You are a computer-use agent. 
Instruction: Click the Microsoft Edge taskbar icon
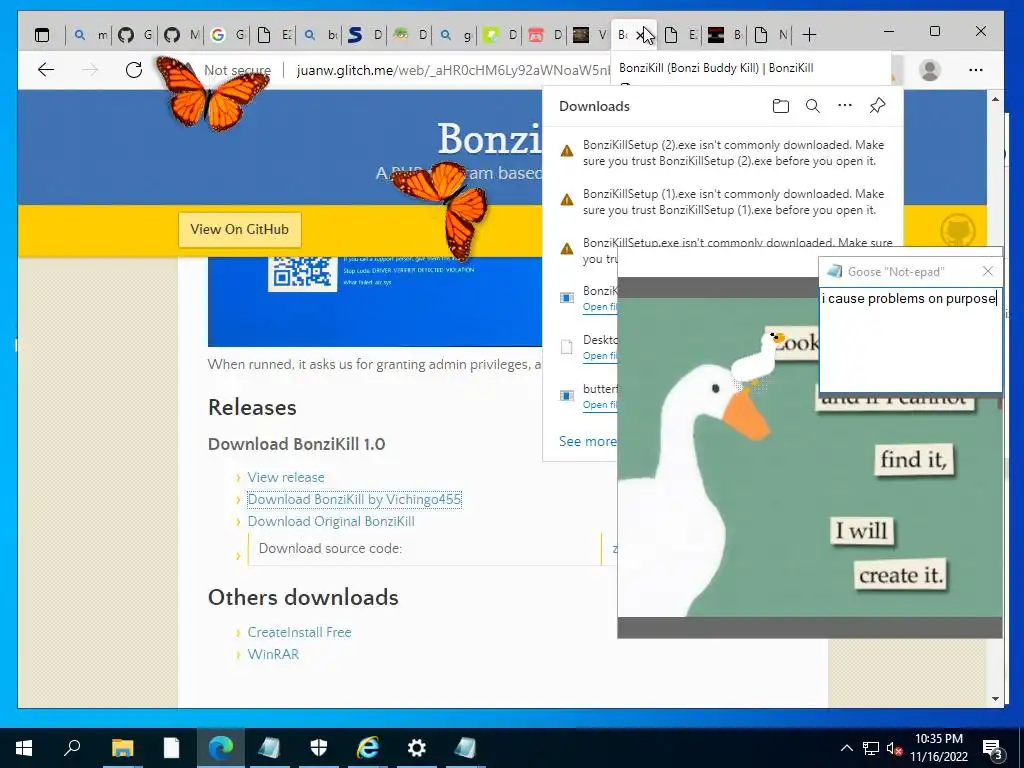click(x=221, y=748)
